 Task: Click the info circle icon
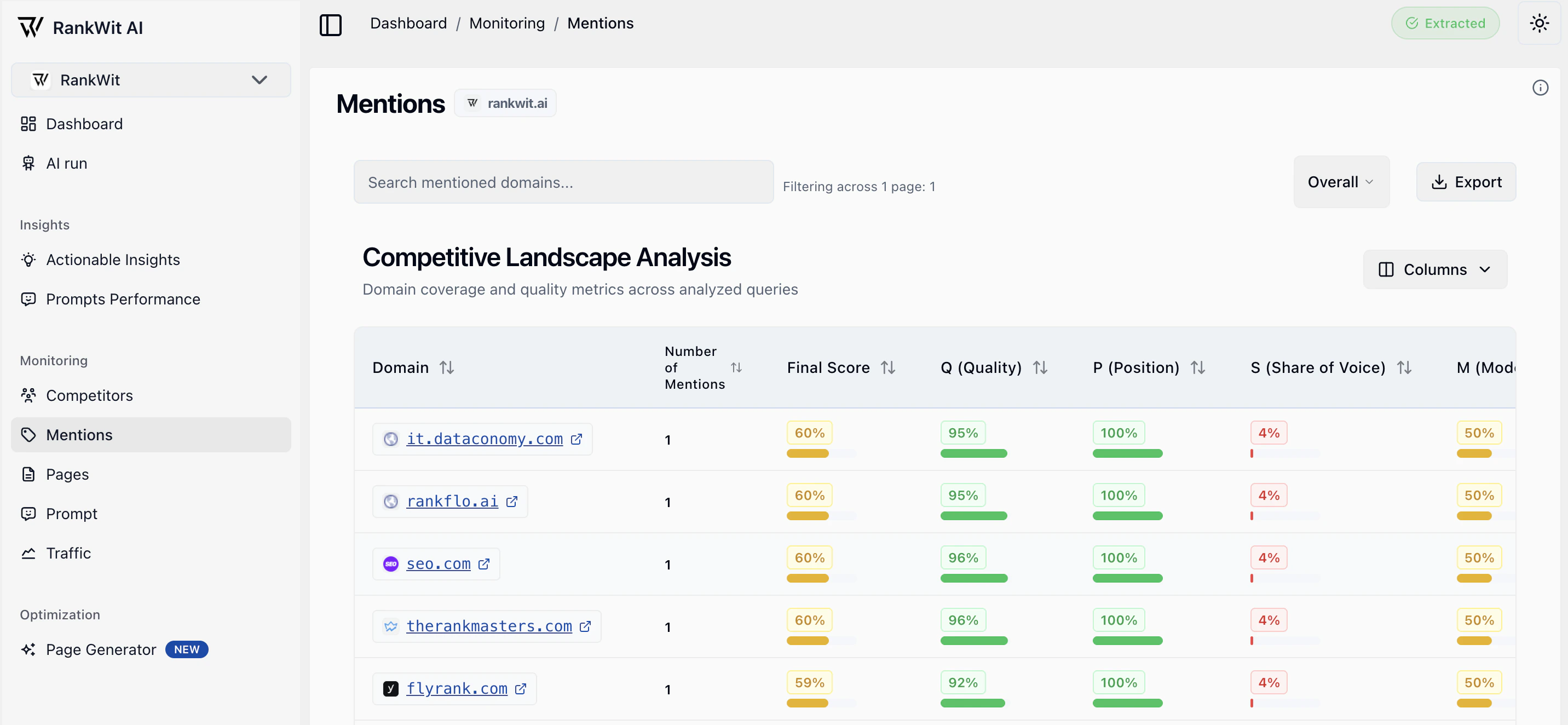pos(1540,88)
